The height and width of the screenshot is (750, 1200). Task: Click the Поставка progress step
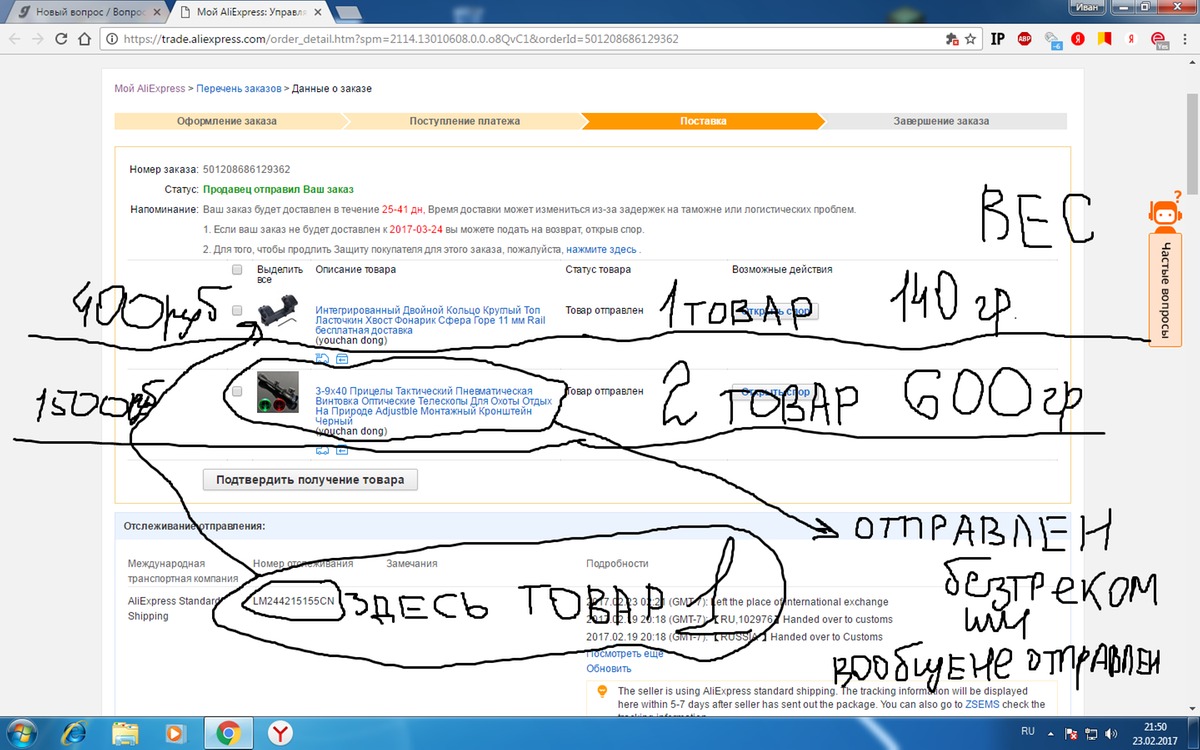click(x=703, y=121)
